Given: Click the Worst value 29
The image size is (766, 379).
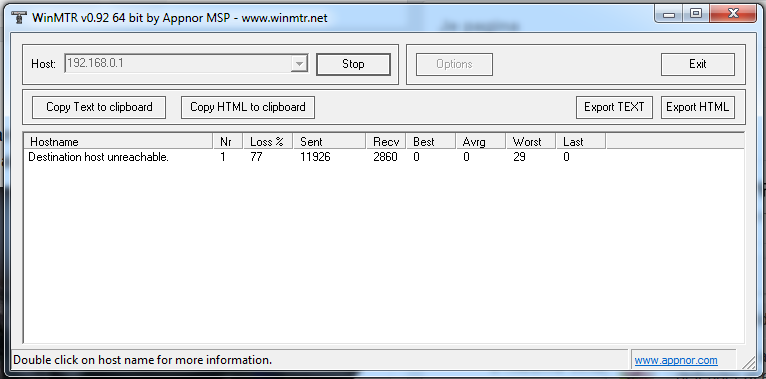Looking at the screenshot, I should [x=519, y=157].
